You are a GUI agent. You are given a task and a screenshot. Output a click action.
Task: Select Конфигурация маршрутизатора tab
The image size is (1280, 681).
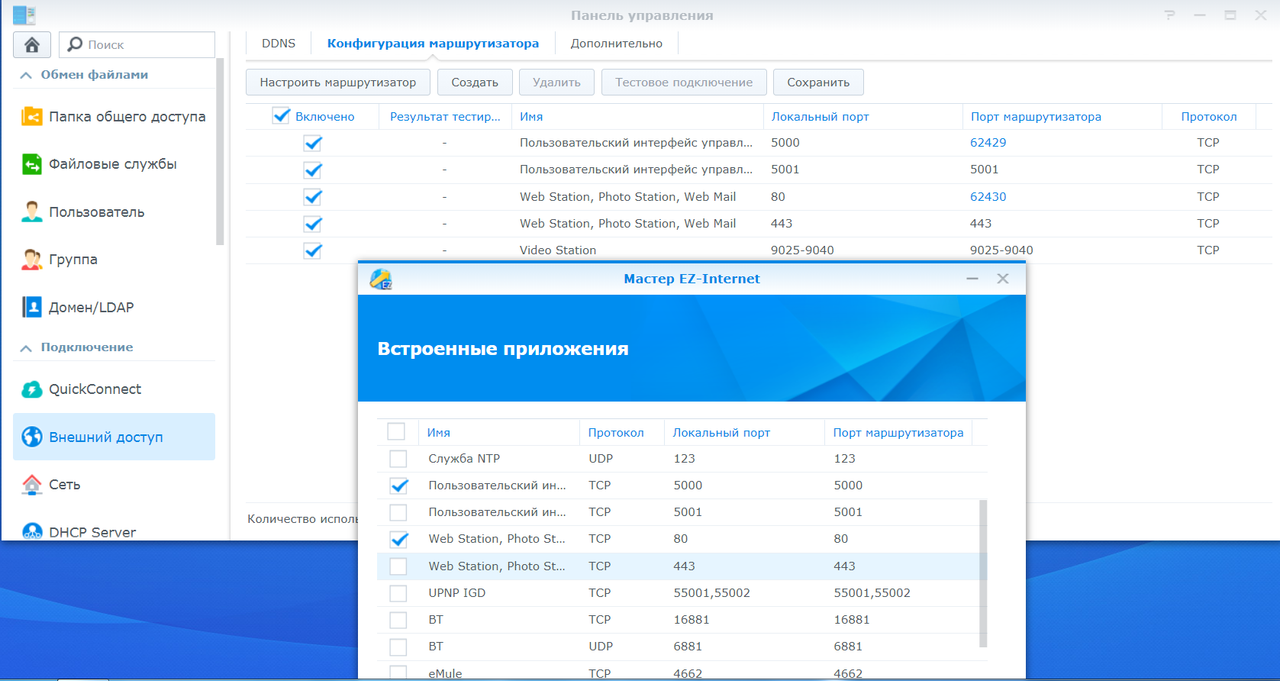[433, 43]
